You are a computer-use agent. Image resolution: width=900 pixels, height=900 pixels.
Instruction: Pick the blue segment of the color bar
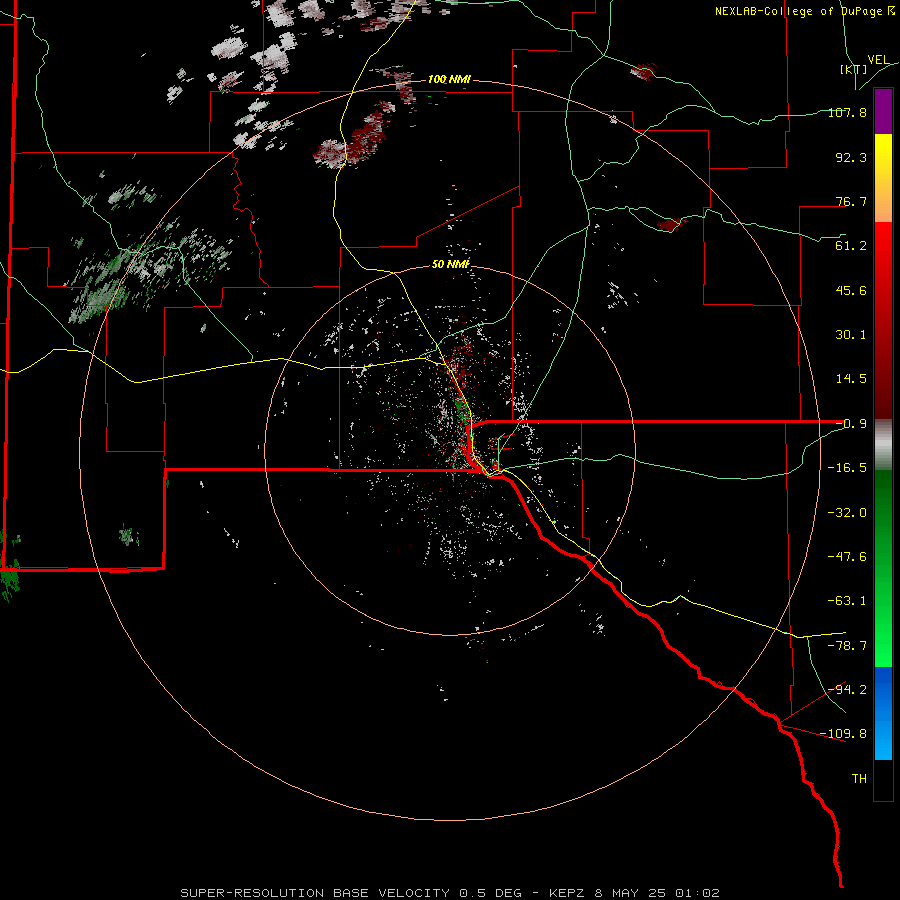coord(883,713)
